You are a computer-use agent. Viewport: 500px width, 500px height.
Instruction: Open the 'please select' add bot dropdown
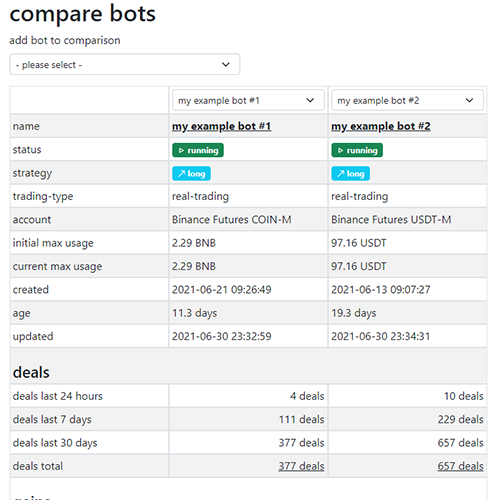[124, 64]
